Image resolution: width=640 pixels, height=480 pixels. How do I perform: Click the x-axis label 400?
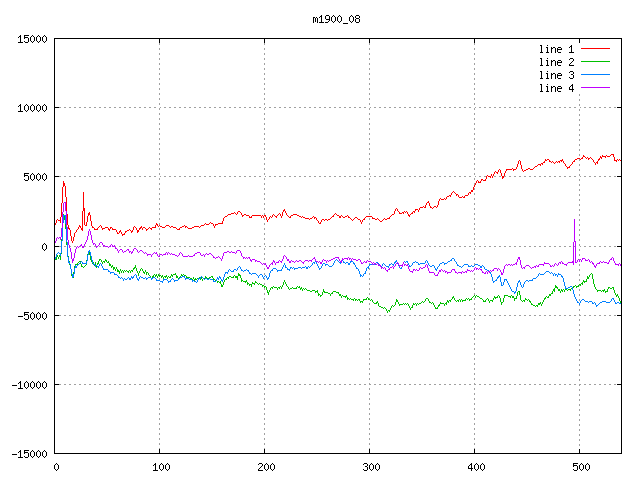476,467
